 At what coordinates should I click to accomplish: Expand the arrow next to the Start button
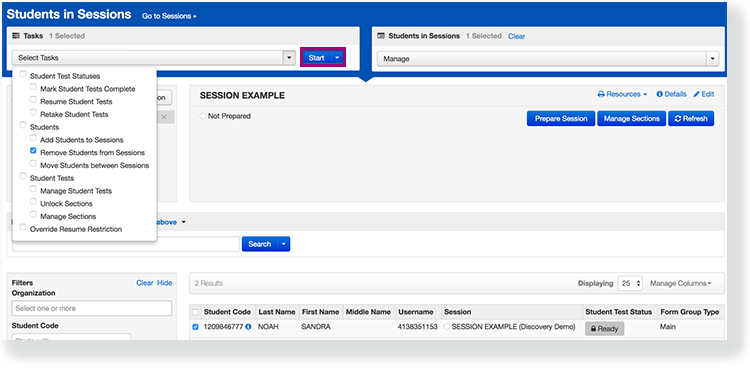tap(337, 58)
